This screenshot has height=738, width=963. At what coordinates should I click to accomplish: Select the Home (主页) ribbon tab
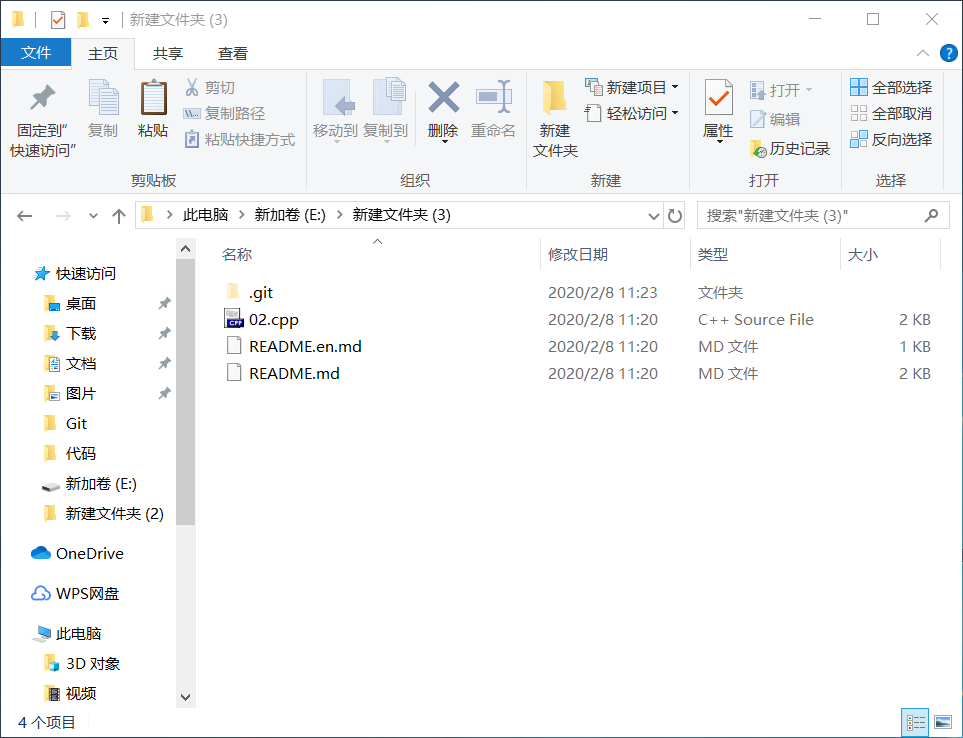(103, 53)
